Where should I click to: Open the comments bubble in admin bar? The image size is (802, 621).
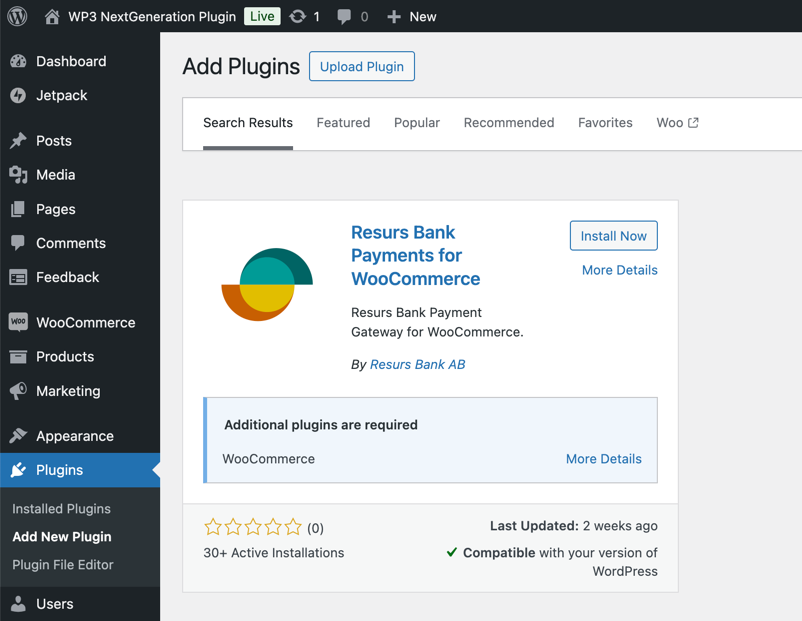click(344, 17)
